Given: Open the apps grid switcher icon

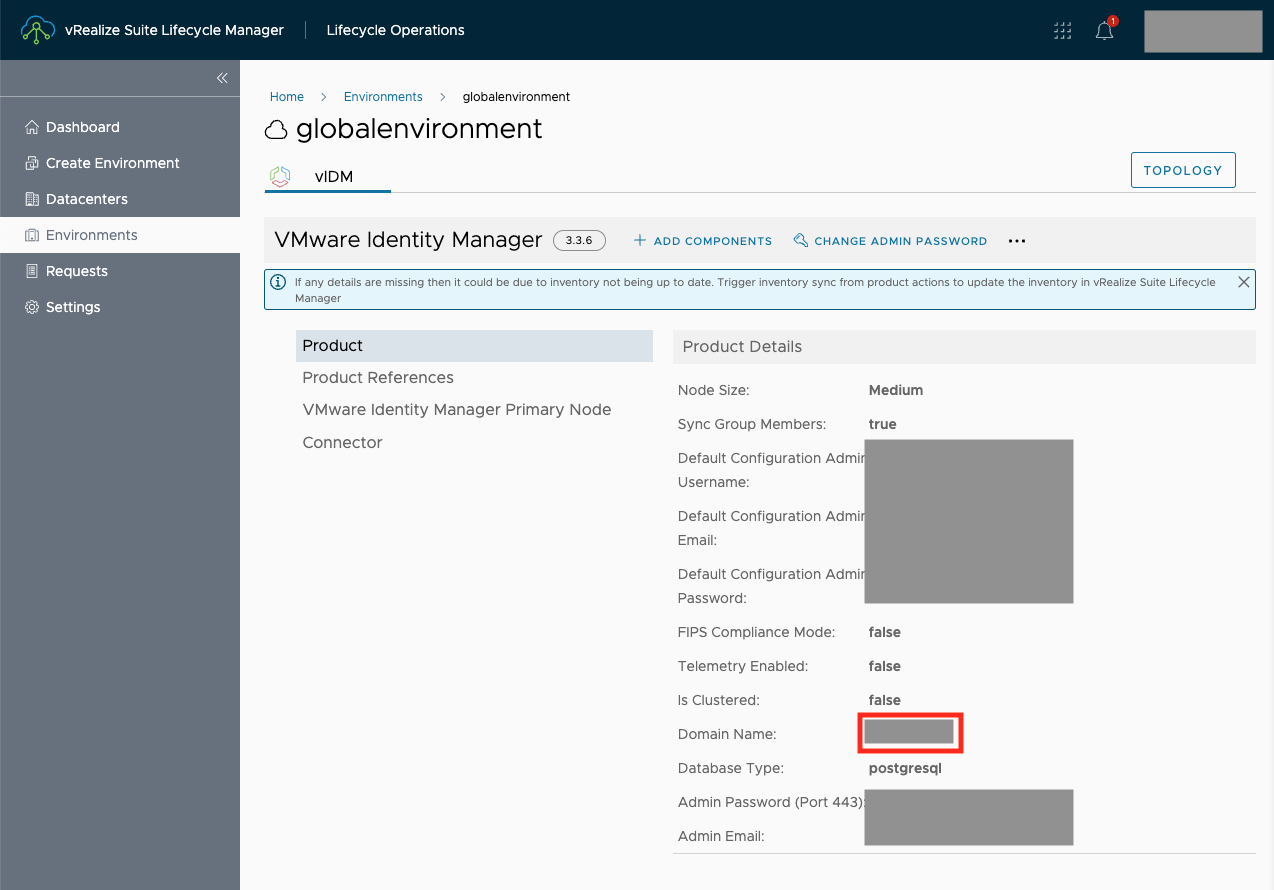Looking at the screenshot, I should pos(1062,31).
